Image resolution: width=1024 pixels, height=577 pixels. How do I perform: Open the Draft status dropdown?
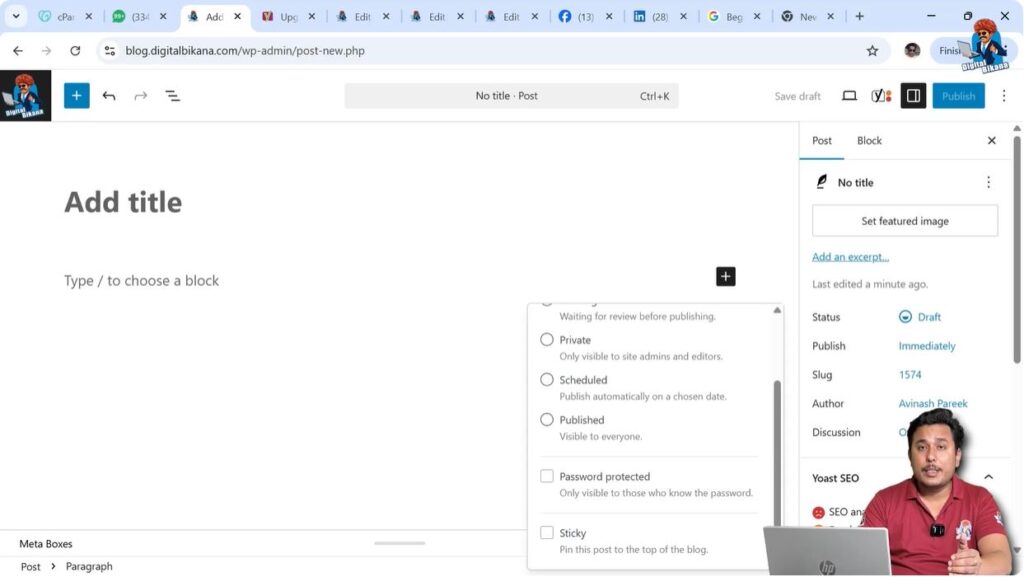[x=920, y=317]
